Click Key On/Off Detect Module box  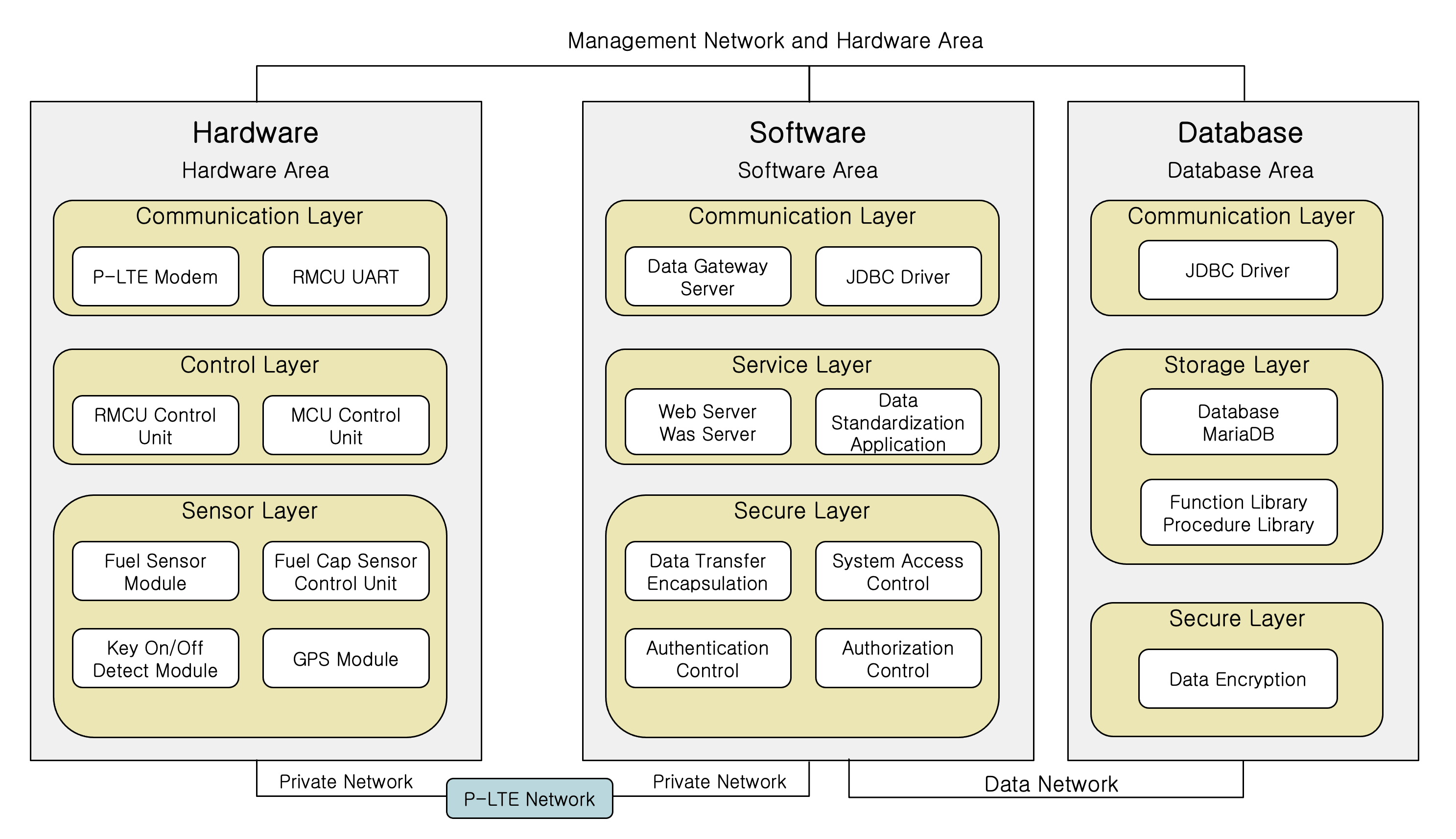coord(155,658)
